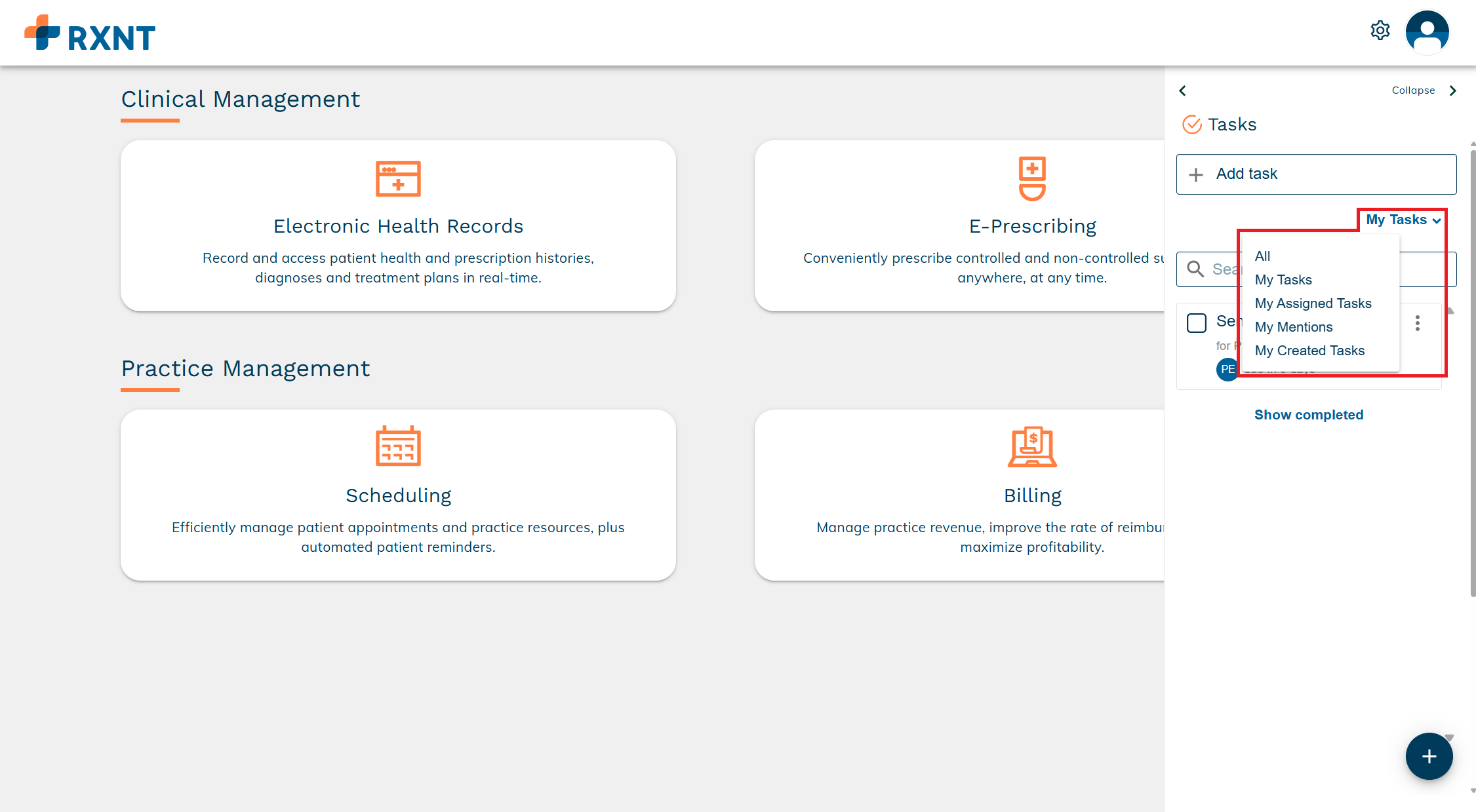Click the Add task button

point(1316,174)
